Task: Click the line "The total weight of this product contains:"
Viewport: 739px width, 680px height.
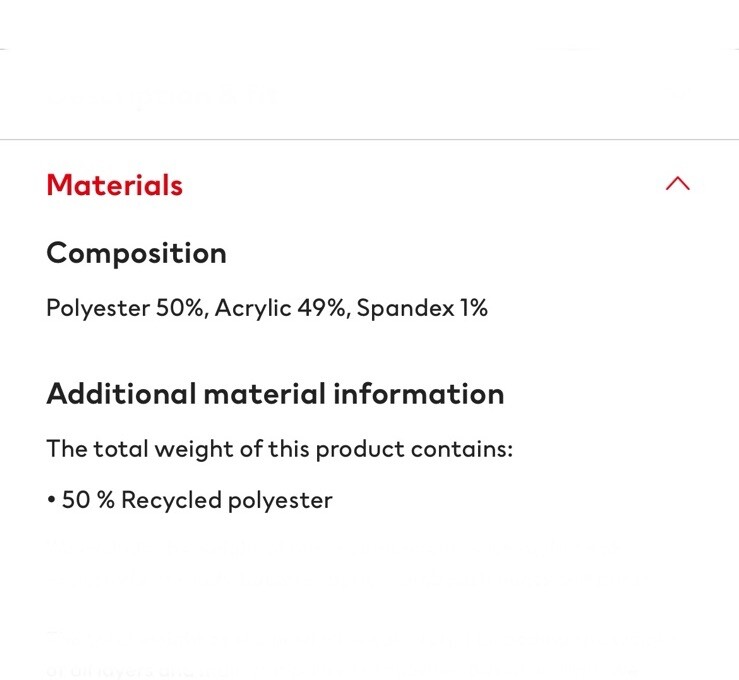Action: pyautogui.click(x=279, y=449)
